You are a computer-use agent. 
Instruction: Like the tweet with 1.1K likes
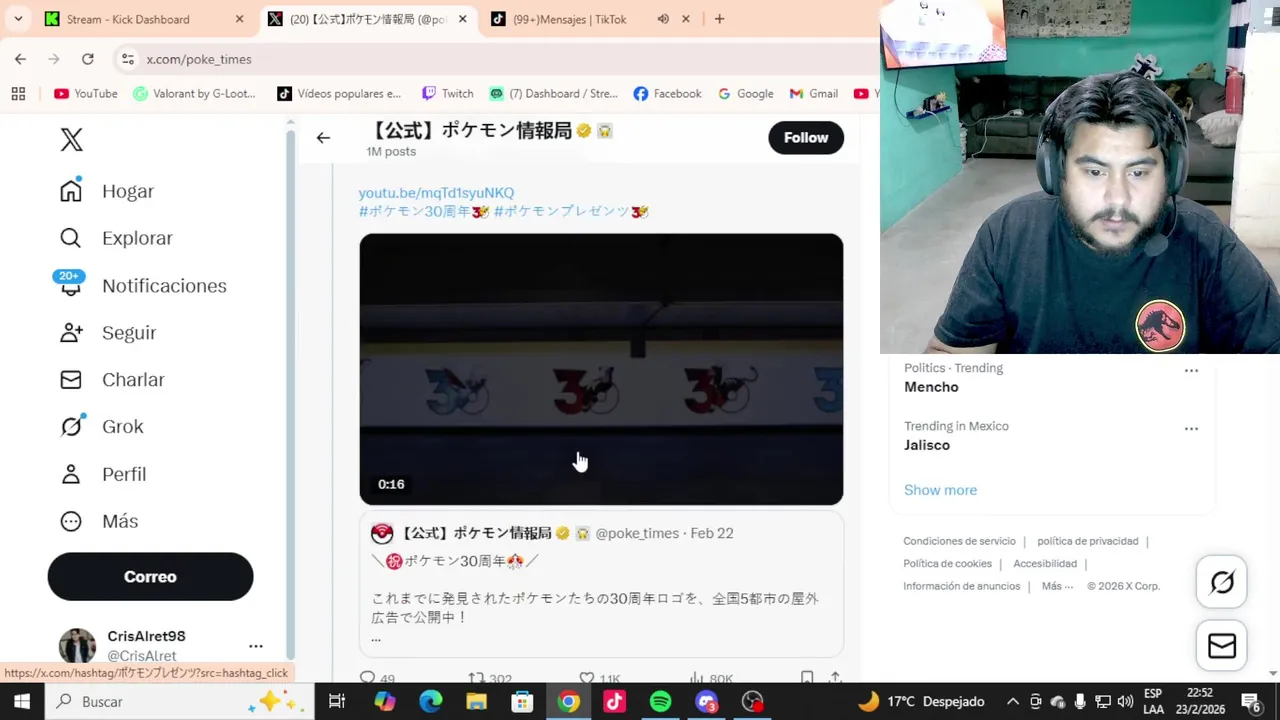pos(600,678)
